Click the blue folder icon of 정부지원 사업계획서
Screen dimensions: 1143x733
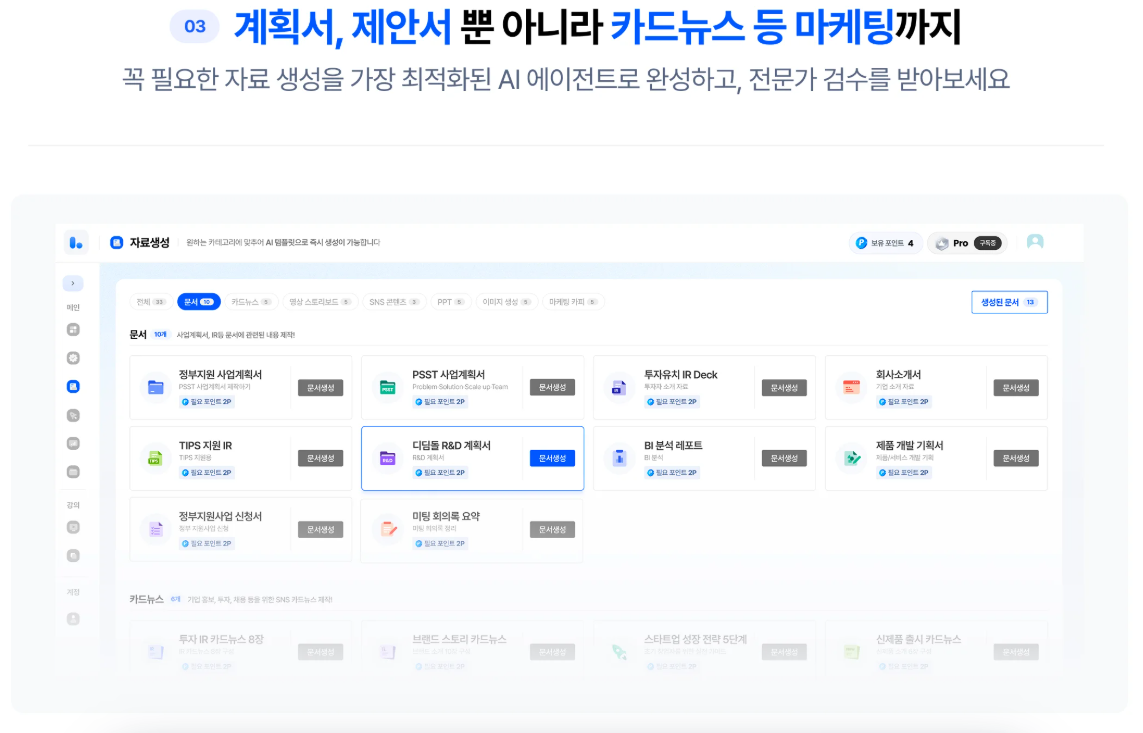pos(155,388)
